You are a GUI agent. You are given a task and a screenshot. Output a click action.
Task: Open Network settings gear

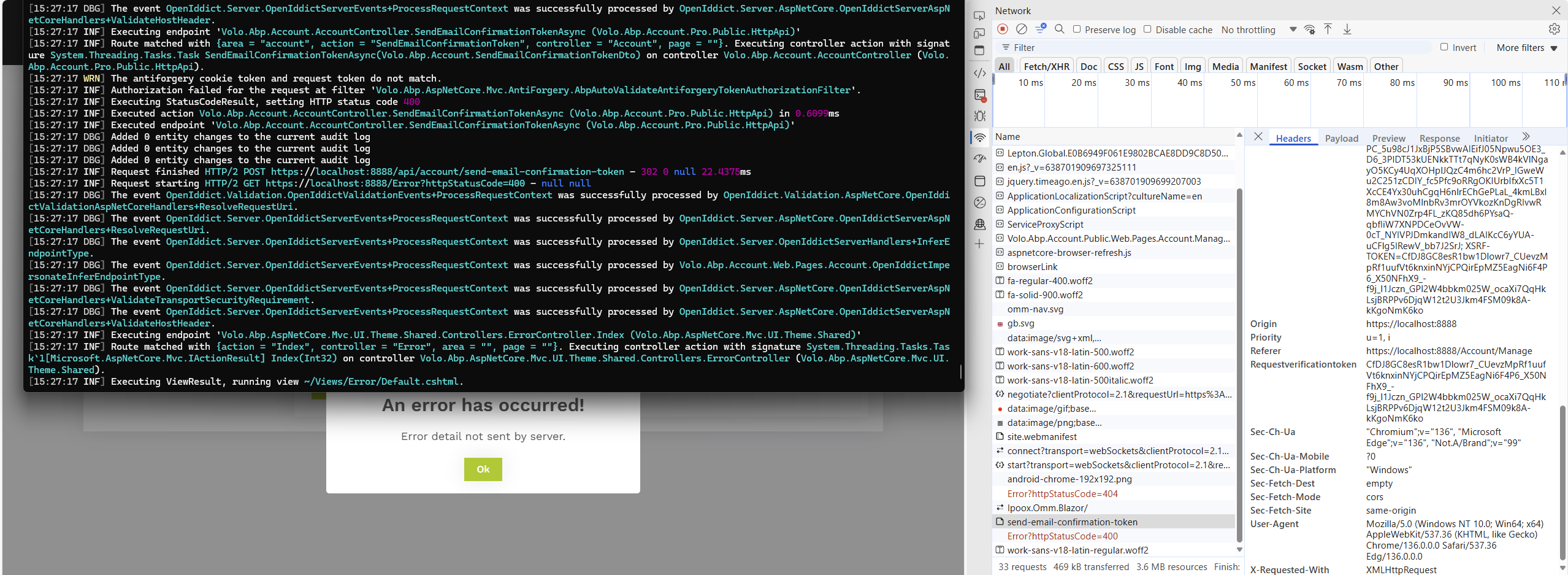point(1554,29)
